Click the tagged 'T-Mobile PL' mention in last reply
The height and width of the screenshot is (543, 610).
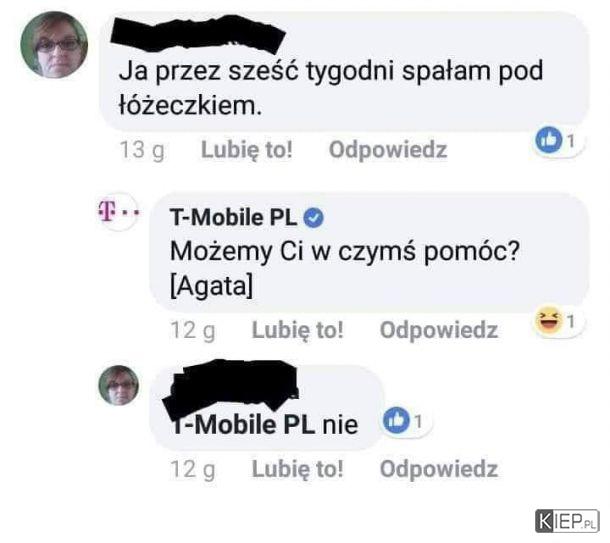click(243, 424)
